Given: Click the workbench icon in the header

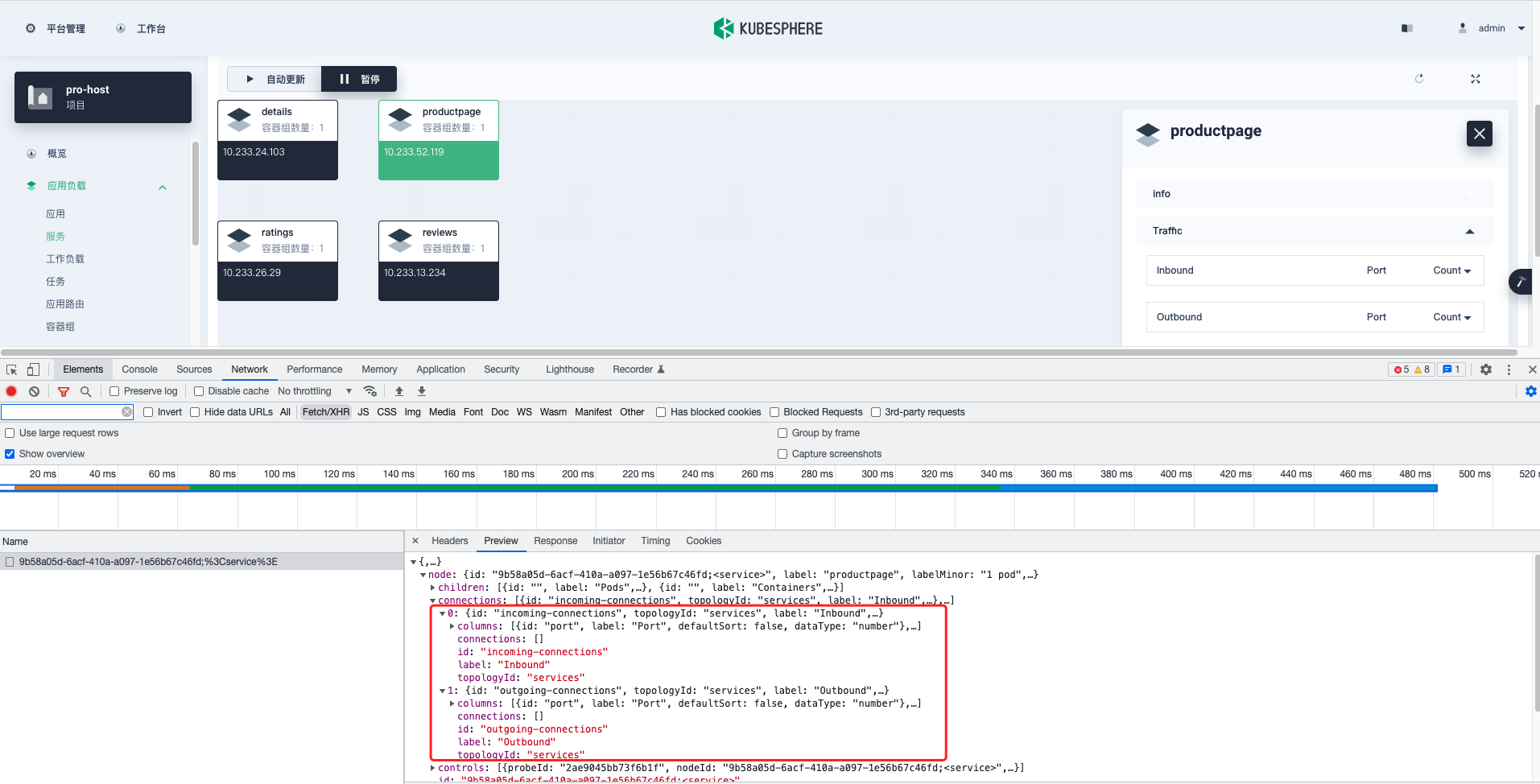Looking at the screenshot, I should tap(121, 28).
